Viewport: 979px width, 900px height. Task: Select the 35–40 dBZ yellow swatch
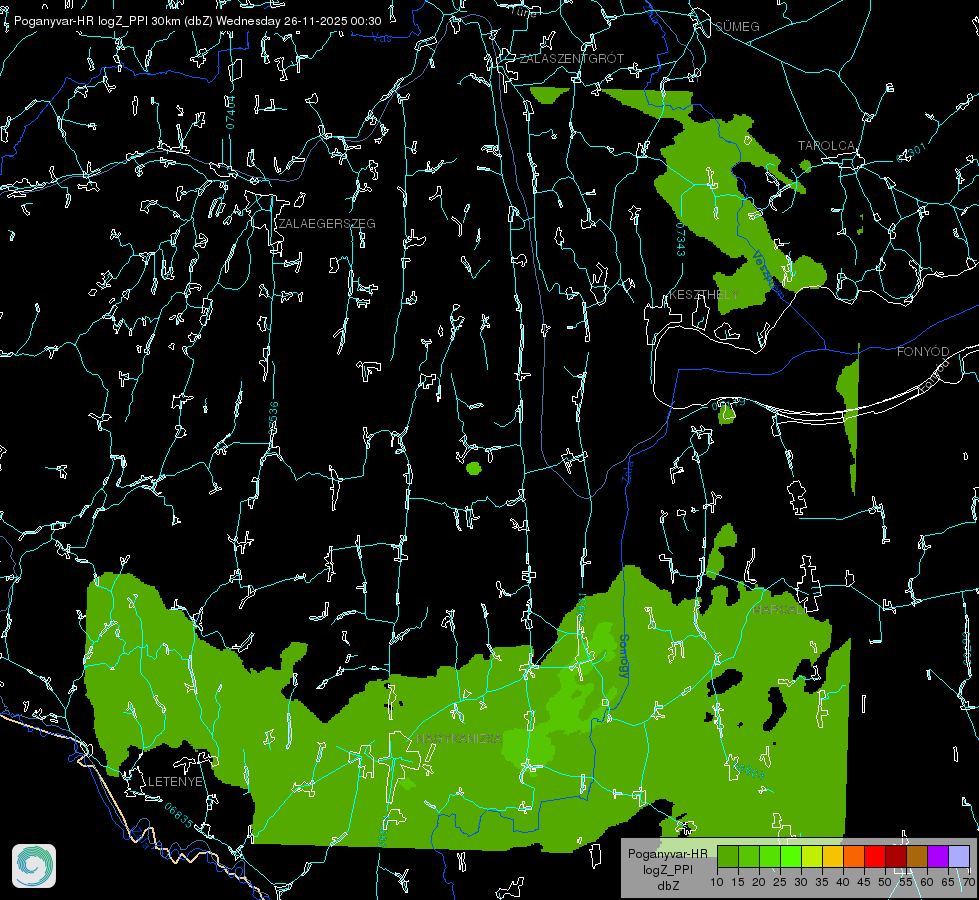(833, 856)
